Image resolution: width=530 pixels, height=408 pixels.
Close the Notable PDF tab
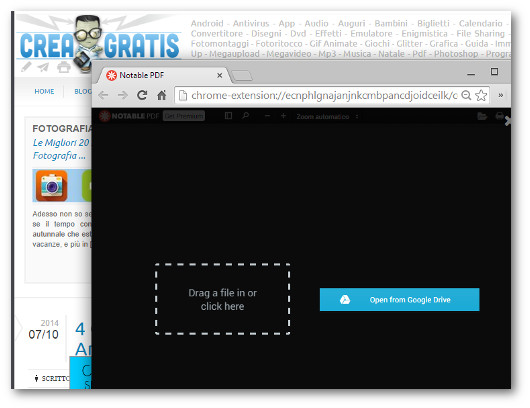[220, 75]
